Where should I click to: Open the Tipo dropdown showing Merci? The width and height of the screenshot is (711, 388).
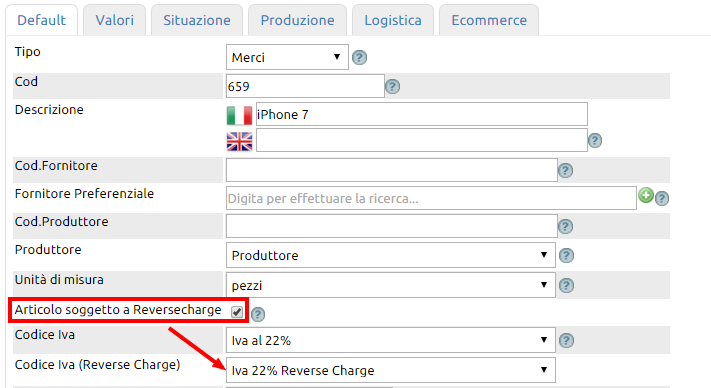coord(287,57)
